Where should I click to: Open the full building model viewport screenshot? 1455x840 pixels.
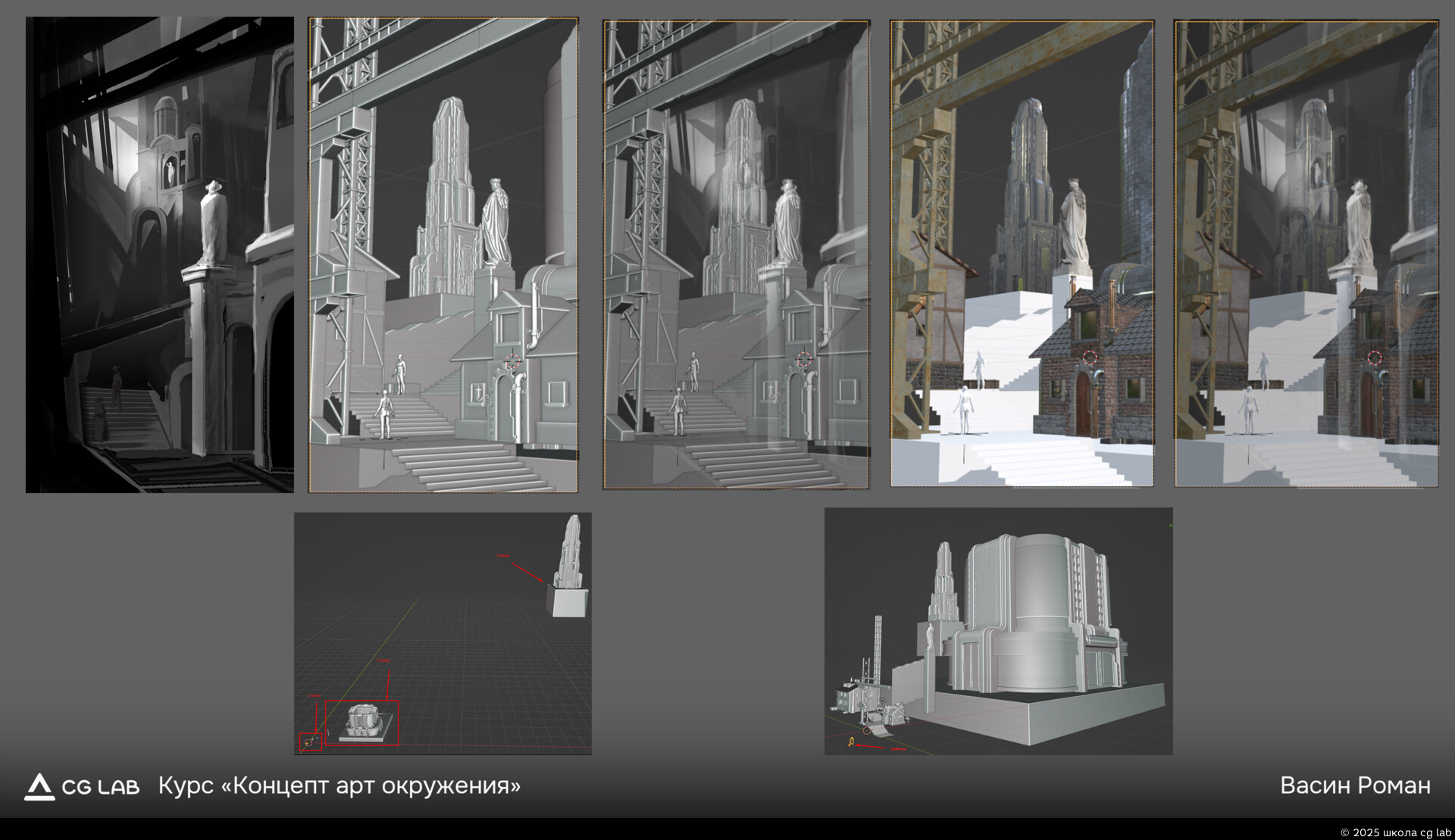click(999, 631)
